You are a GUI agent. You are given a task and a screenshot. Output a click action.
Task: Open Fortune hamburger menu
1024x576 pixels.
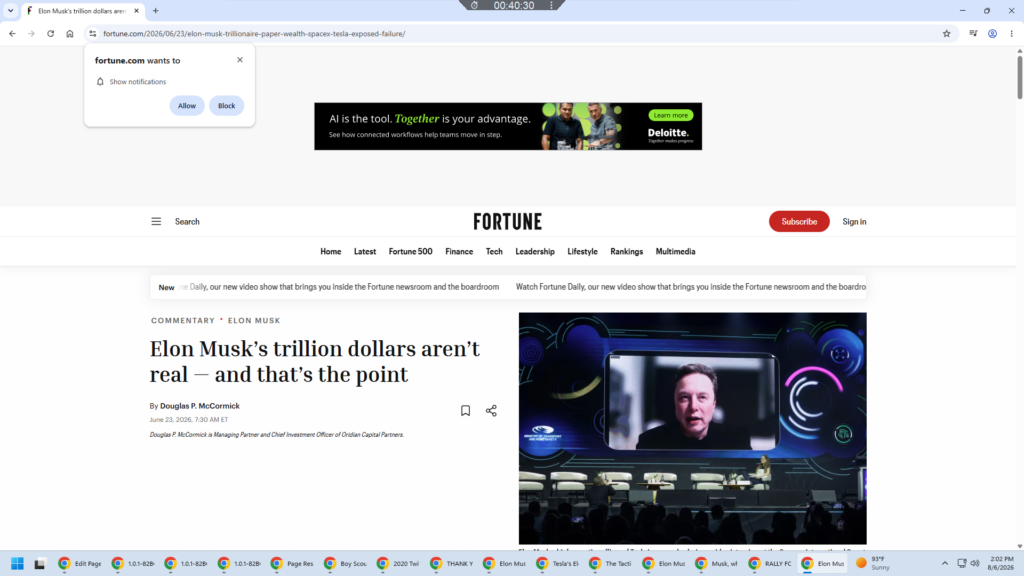tap(156, 221)
